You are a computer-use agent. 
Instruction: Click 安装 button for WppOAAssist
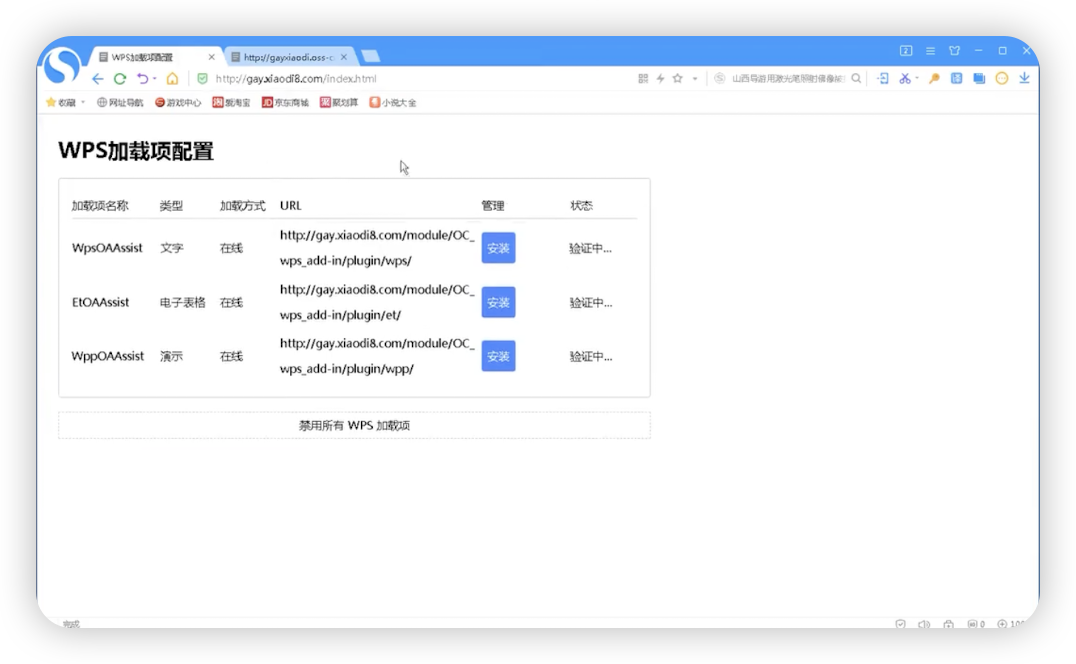498,356
